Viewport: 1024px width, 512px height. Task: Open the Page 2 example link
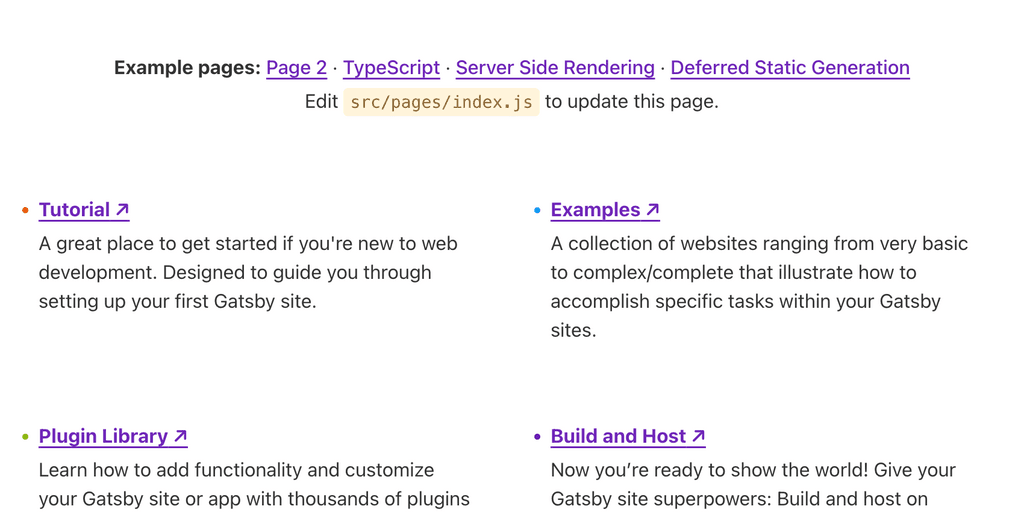[296, 68]
